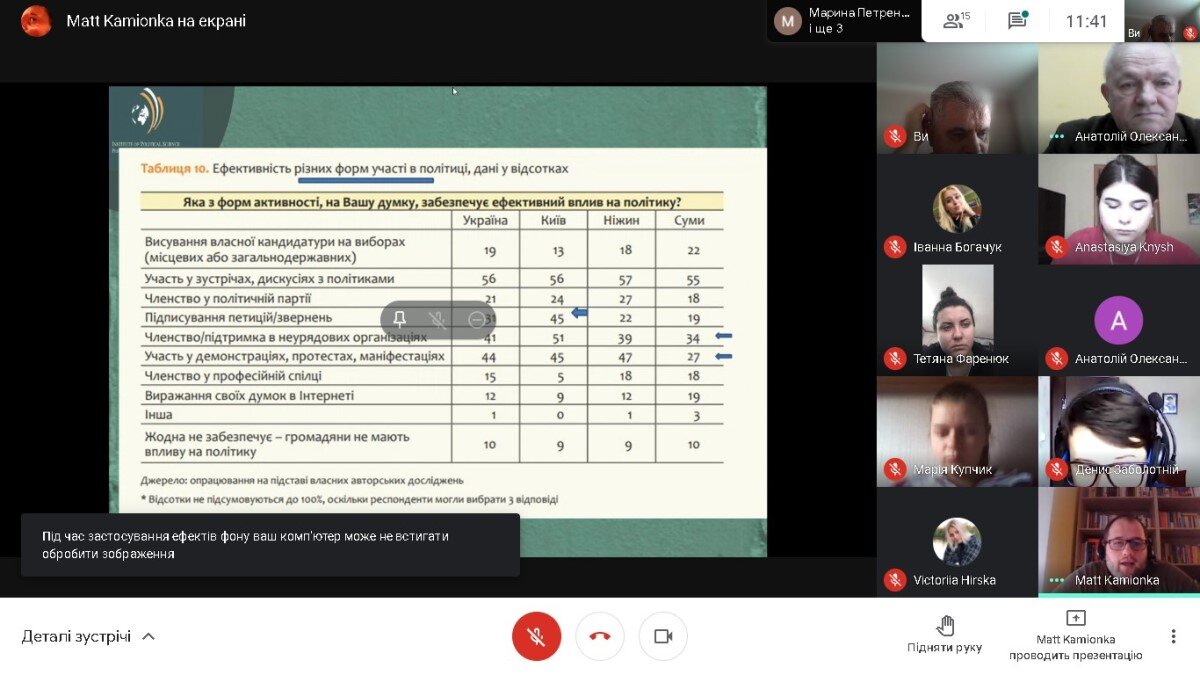This screenshot has height=675, width=1200.
Task: Open the participants list showing 15 people
Action: (957, 21)
